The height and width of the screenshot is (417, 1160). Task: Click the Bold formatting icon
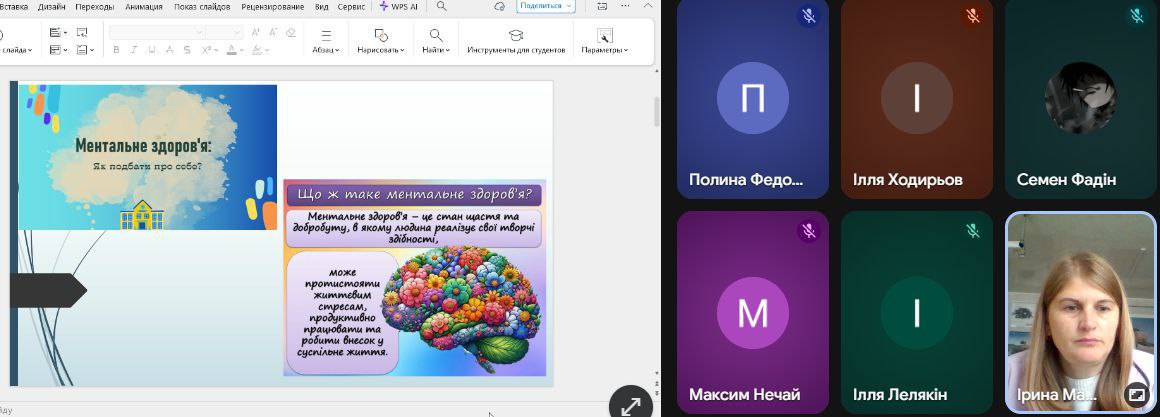click(116, 50)
